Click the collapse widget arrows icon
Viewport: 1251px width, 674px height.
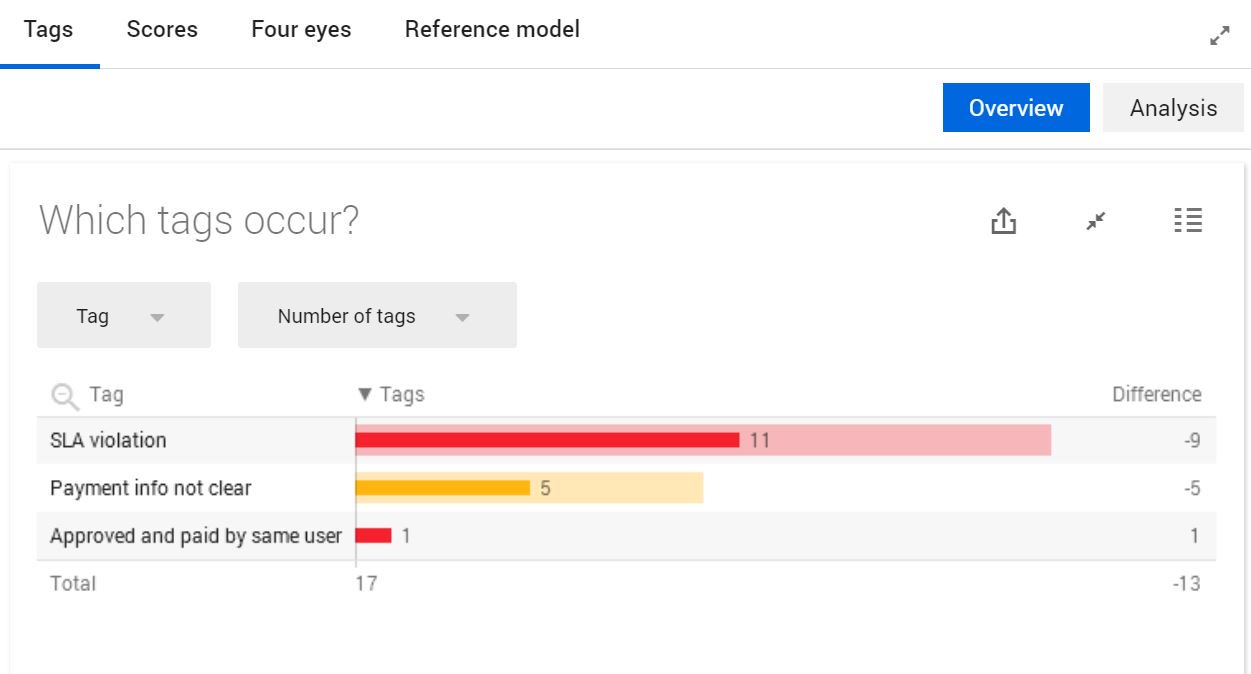point(1096,221)
